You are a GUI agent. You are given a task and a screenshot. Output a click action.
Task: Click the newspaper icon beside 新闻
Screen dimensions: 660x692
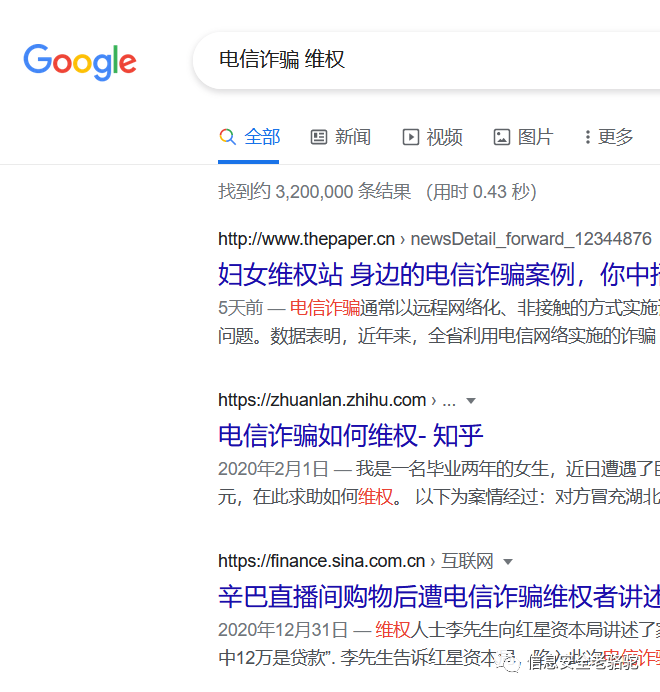click(x=319, y=137)
